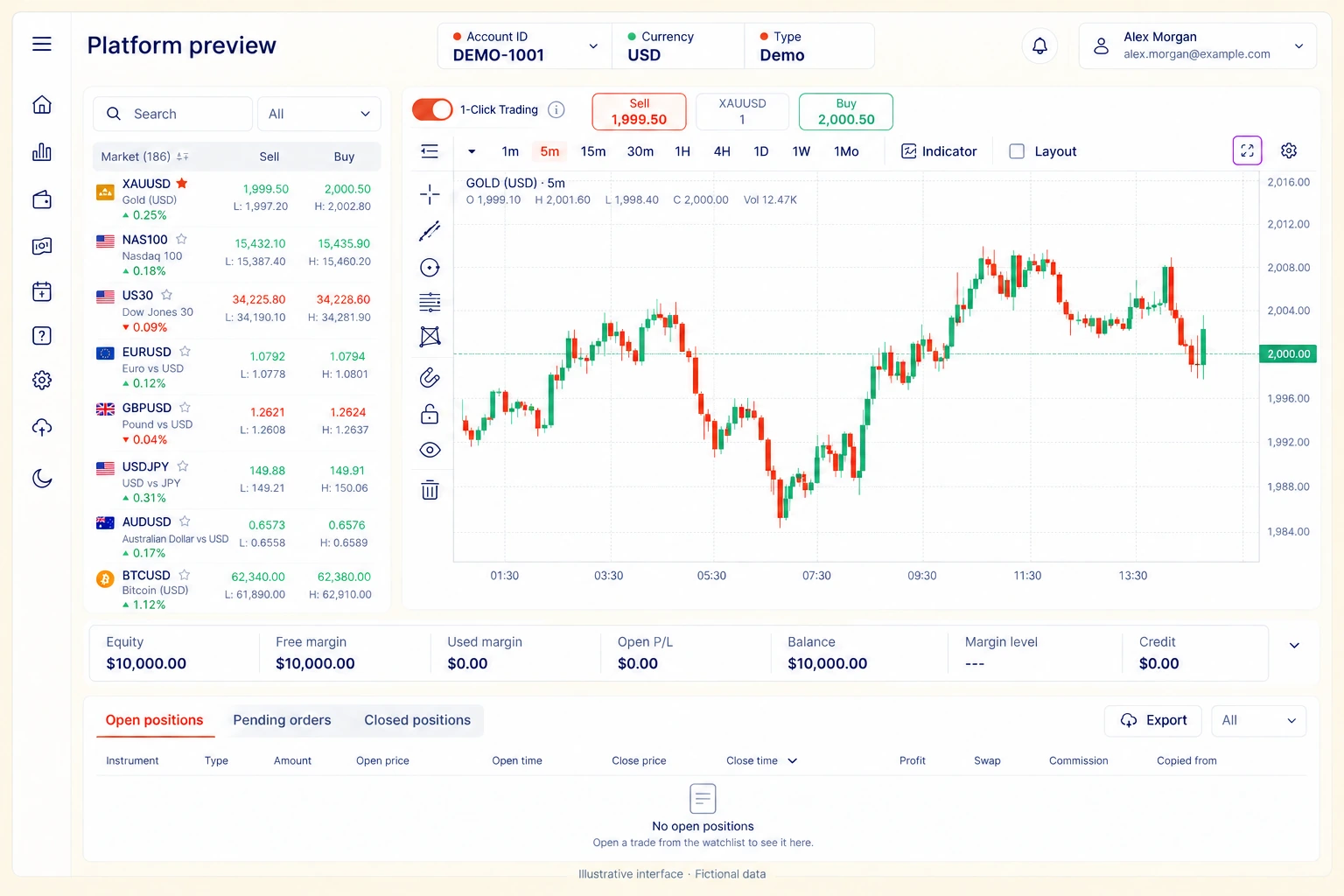This screenshot has width=1344, height=896.
Task: Click the Buy 2,000.50 button
Action: 846,112
